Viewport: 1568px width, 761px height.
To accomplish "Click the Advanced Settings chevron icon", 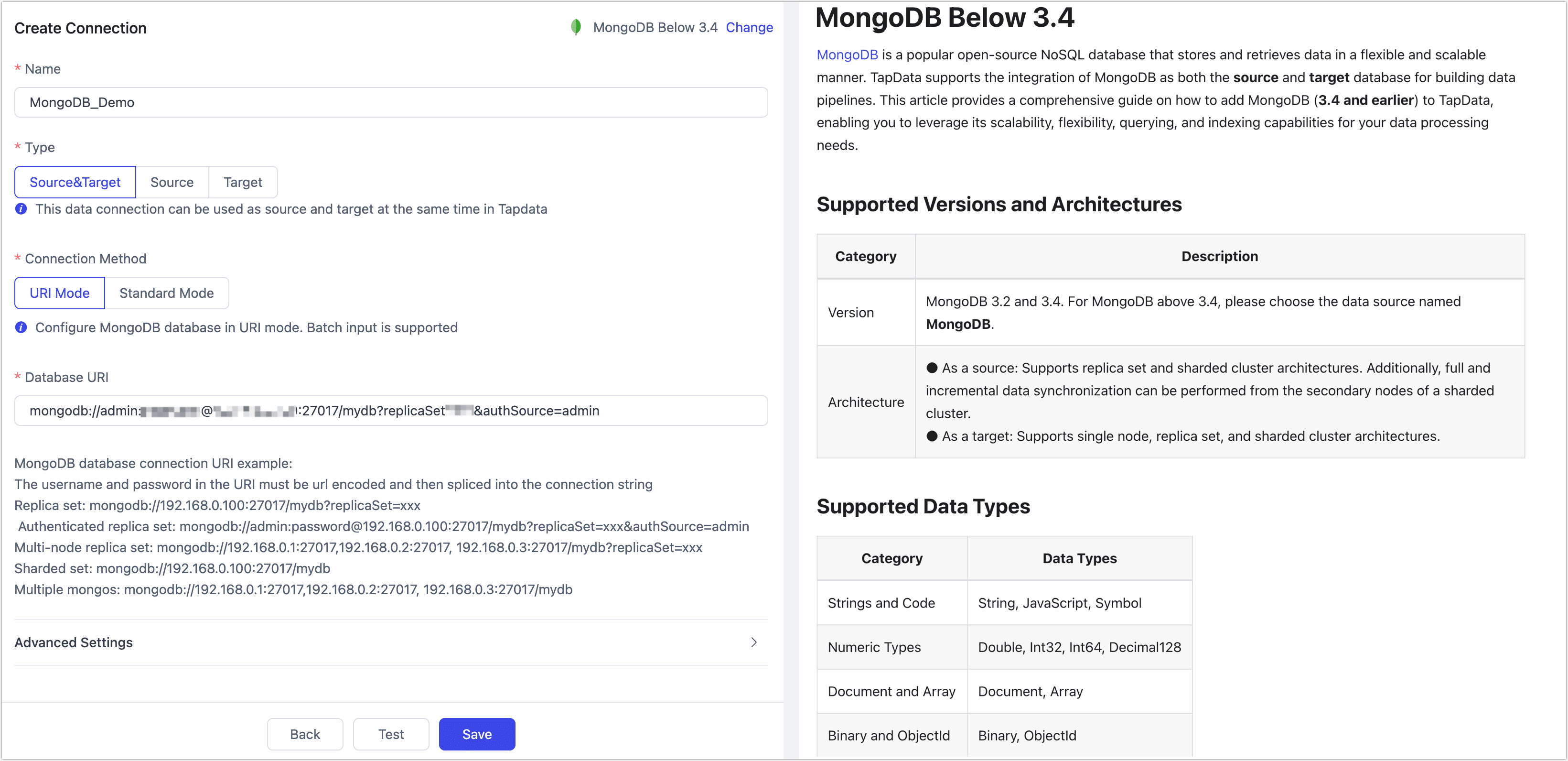I will 754,642.
